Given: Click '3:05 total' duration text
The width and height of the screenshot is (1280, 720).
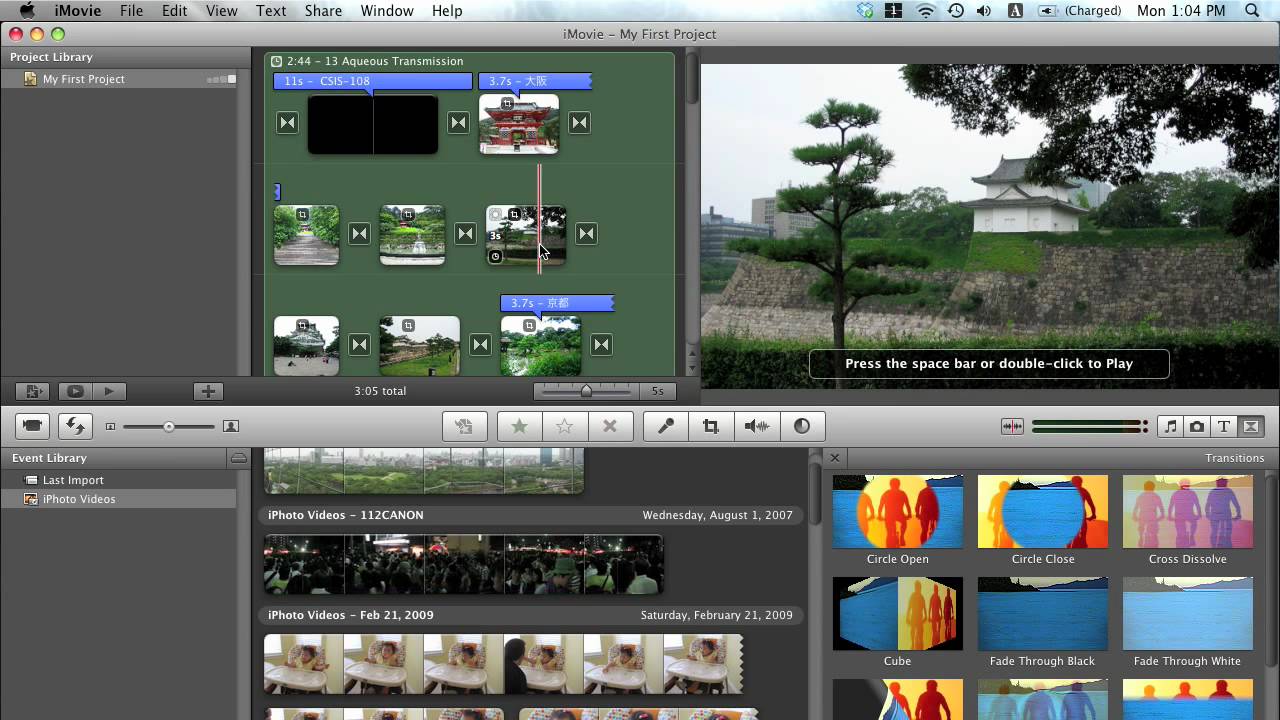Looking at the screenshot, I should point(380,391).
